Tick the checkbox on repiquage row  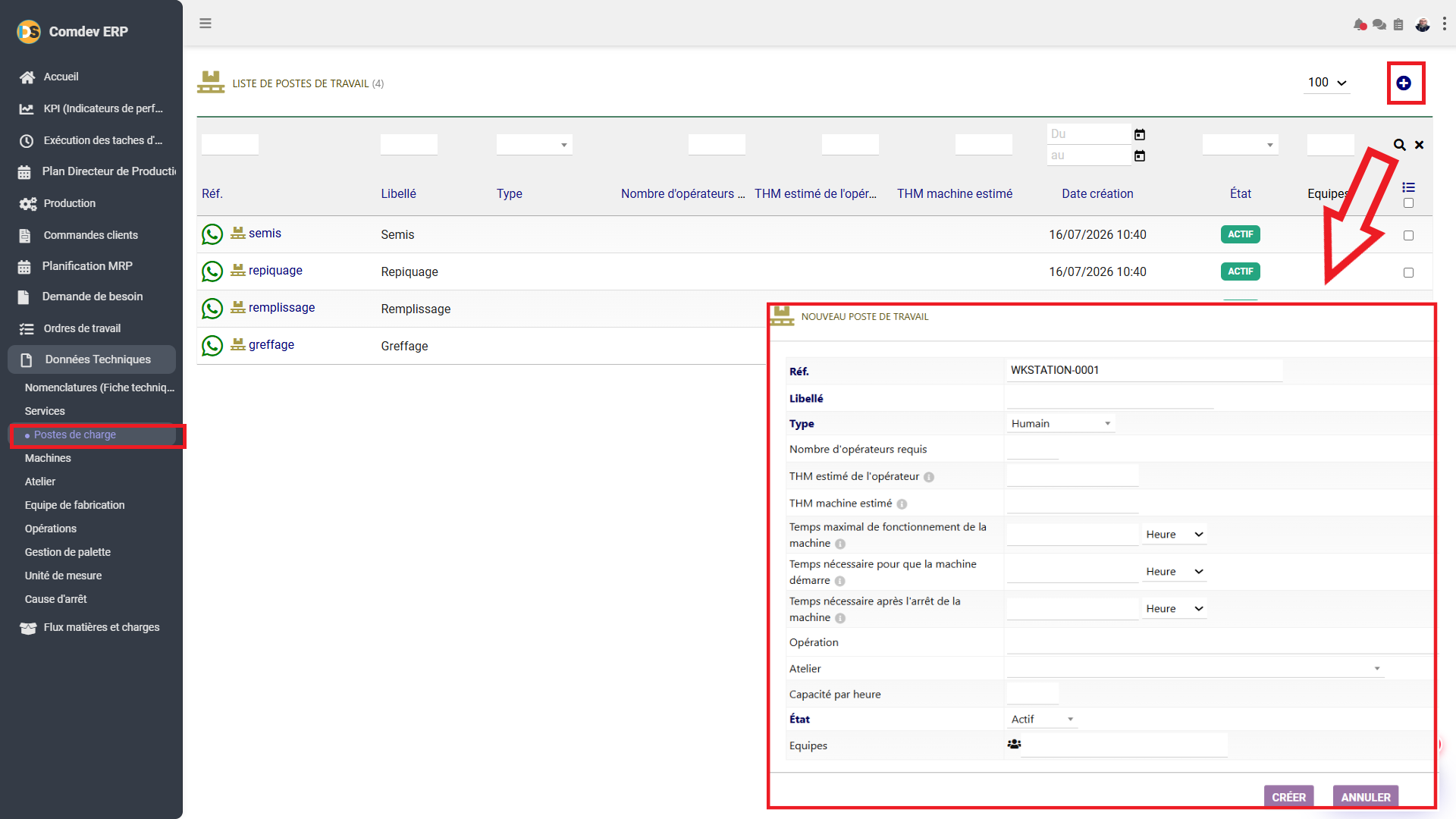tap(1408, 273)
